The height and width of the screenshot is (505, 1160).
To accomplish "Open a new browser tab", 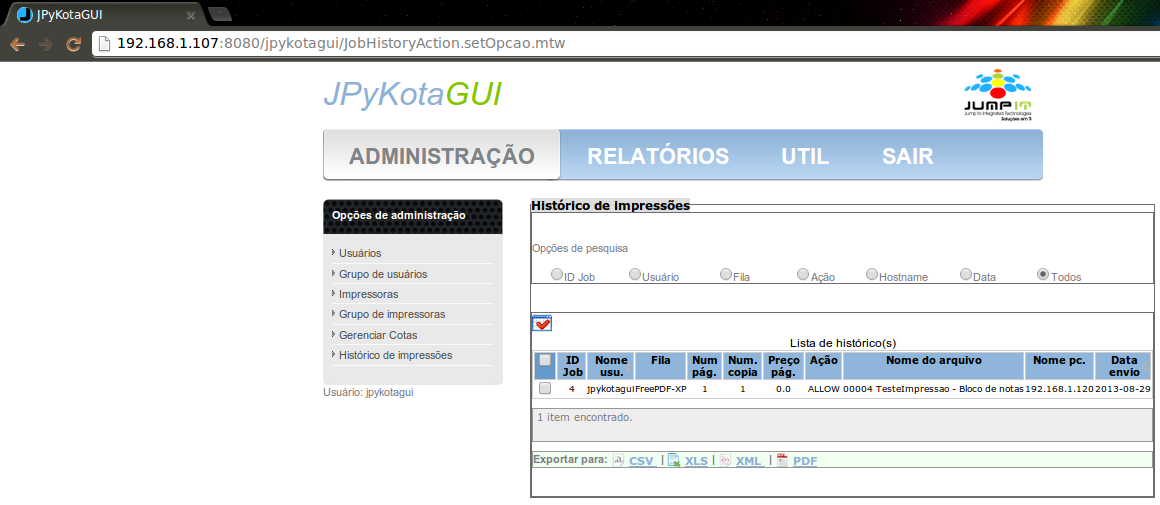I will (x=220, y=13).
